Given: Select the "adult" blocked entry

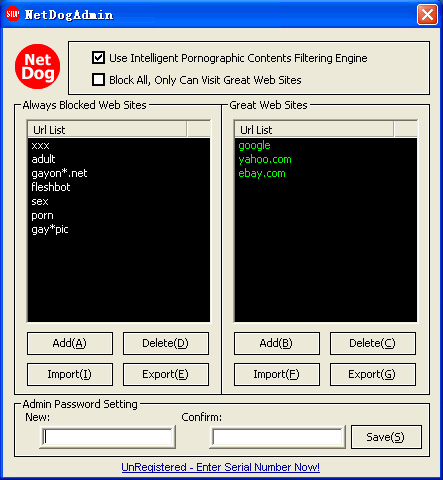Looking at the screenshot, I should [x=43, y=159].
